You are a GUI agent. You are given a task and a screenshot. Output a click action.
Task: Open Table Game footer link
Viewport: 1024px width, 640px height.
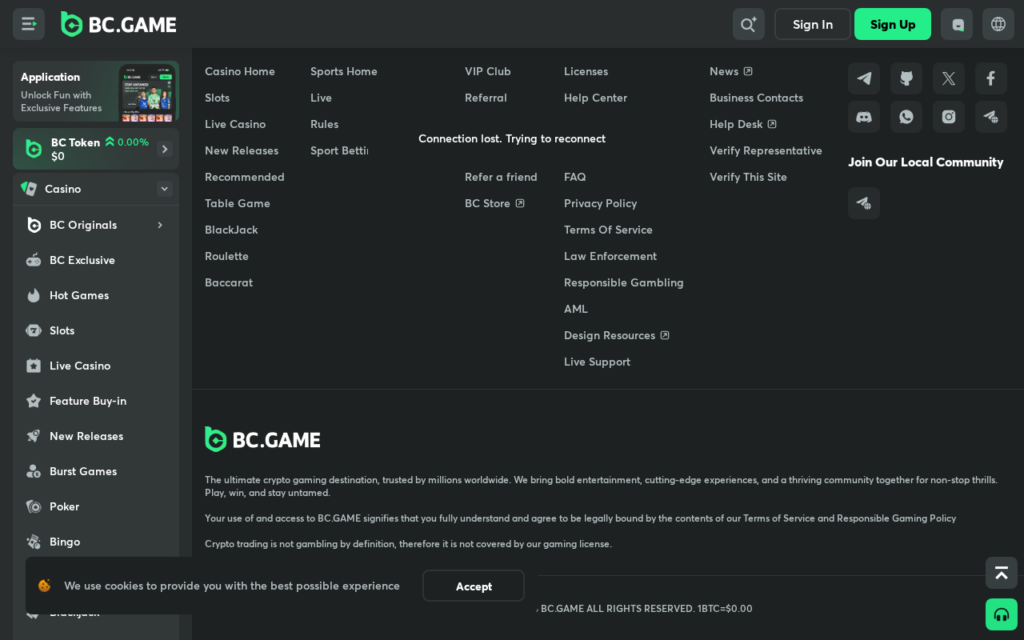coord(237,204)
